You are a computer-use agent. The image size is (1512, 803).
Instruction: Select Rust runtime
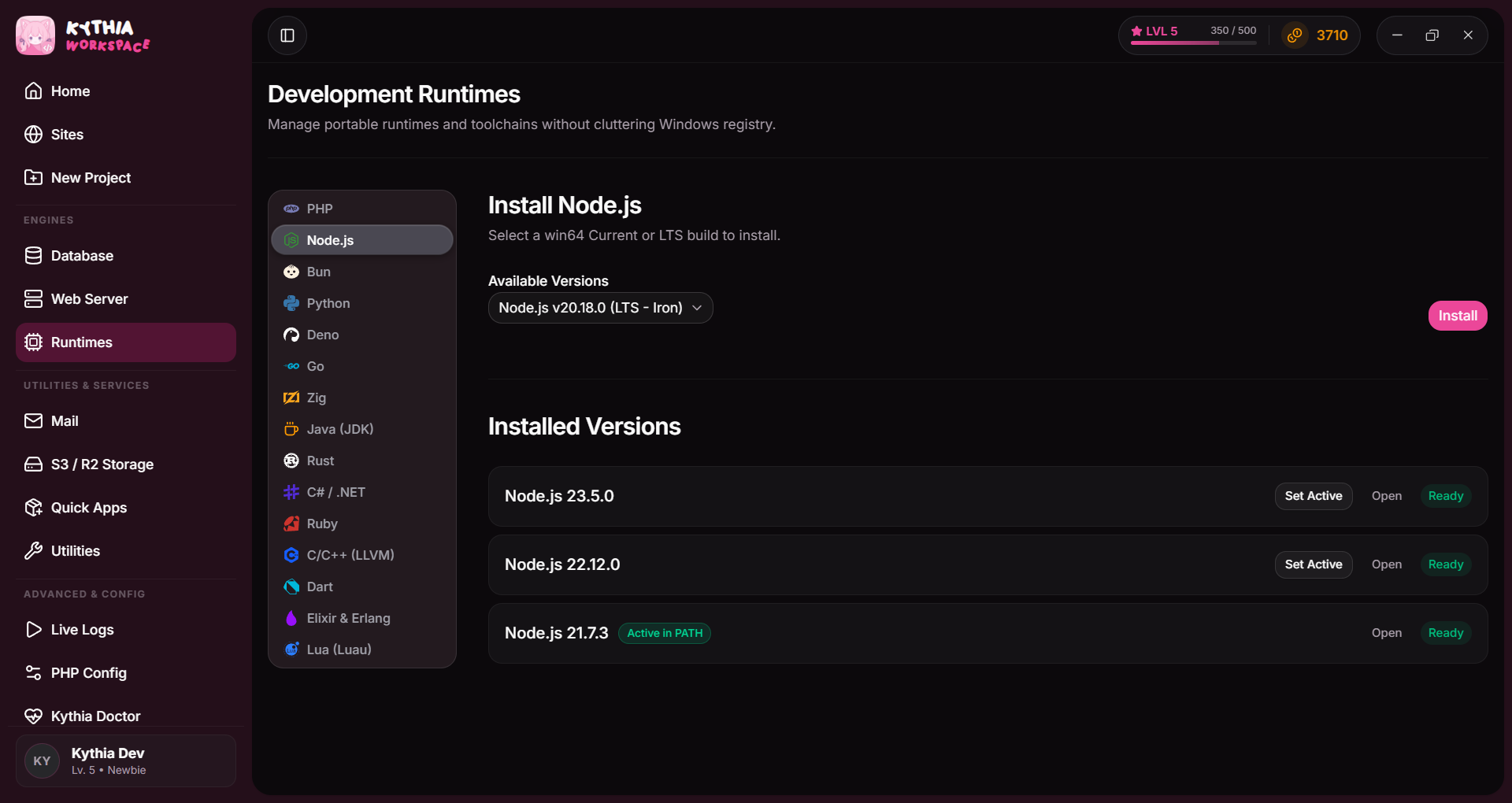tap(362, 461)
